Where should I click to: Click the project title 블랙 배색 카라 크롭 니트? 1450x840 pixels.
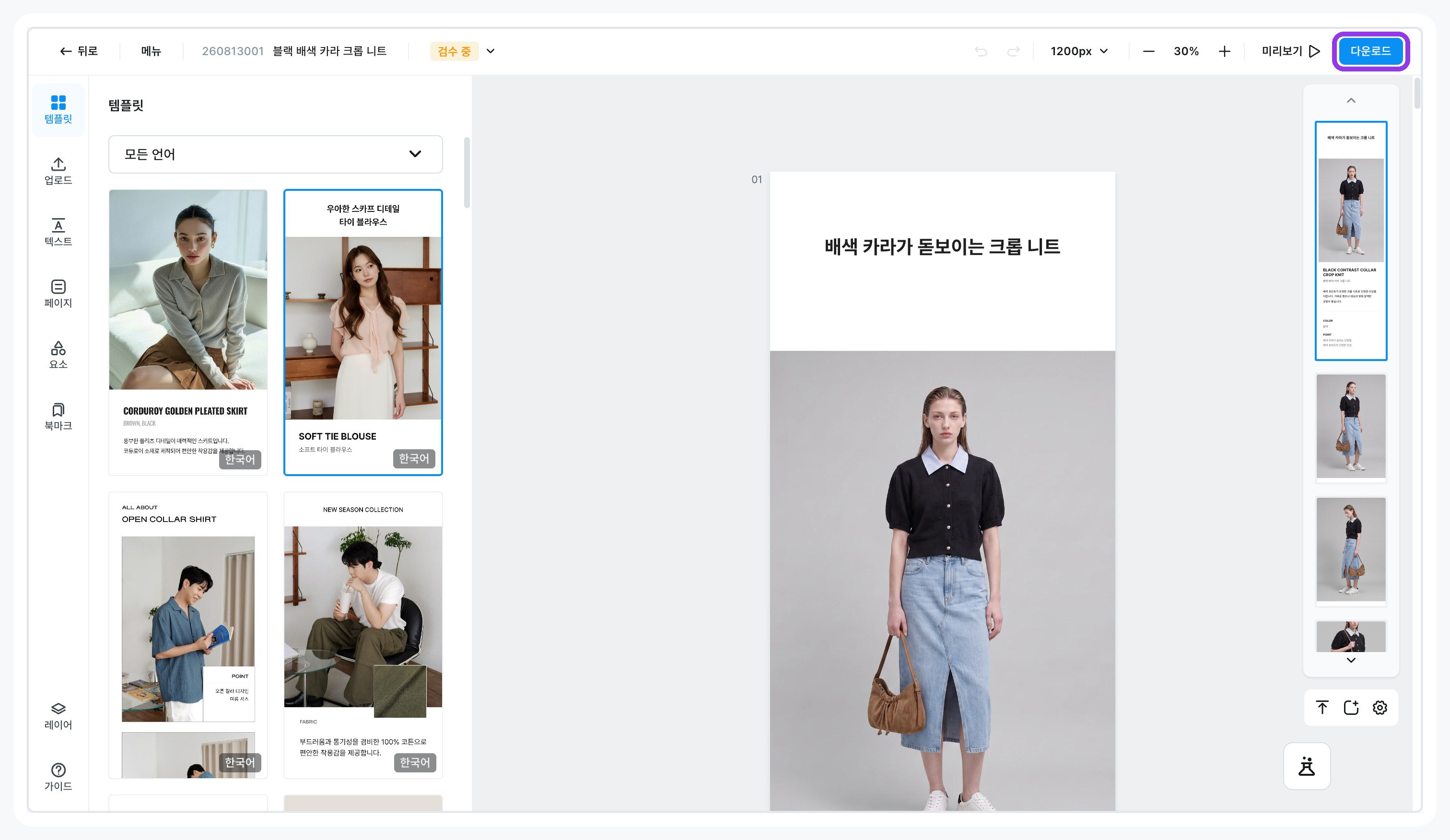pyautogui.click(x=330, y=51)
